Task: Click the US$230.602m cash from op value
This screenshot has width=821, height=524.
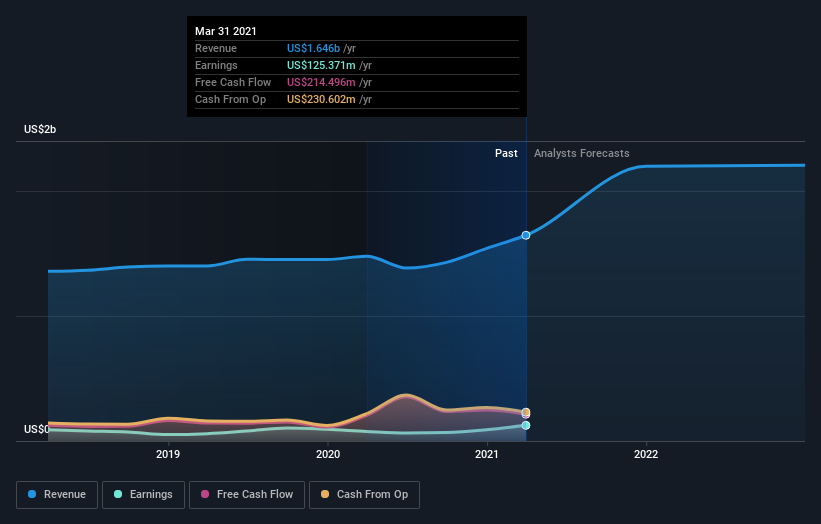Action: point(321,99)
